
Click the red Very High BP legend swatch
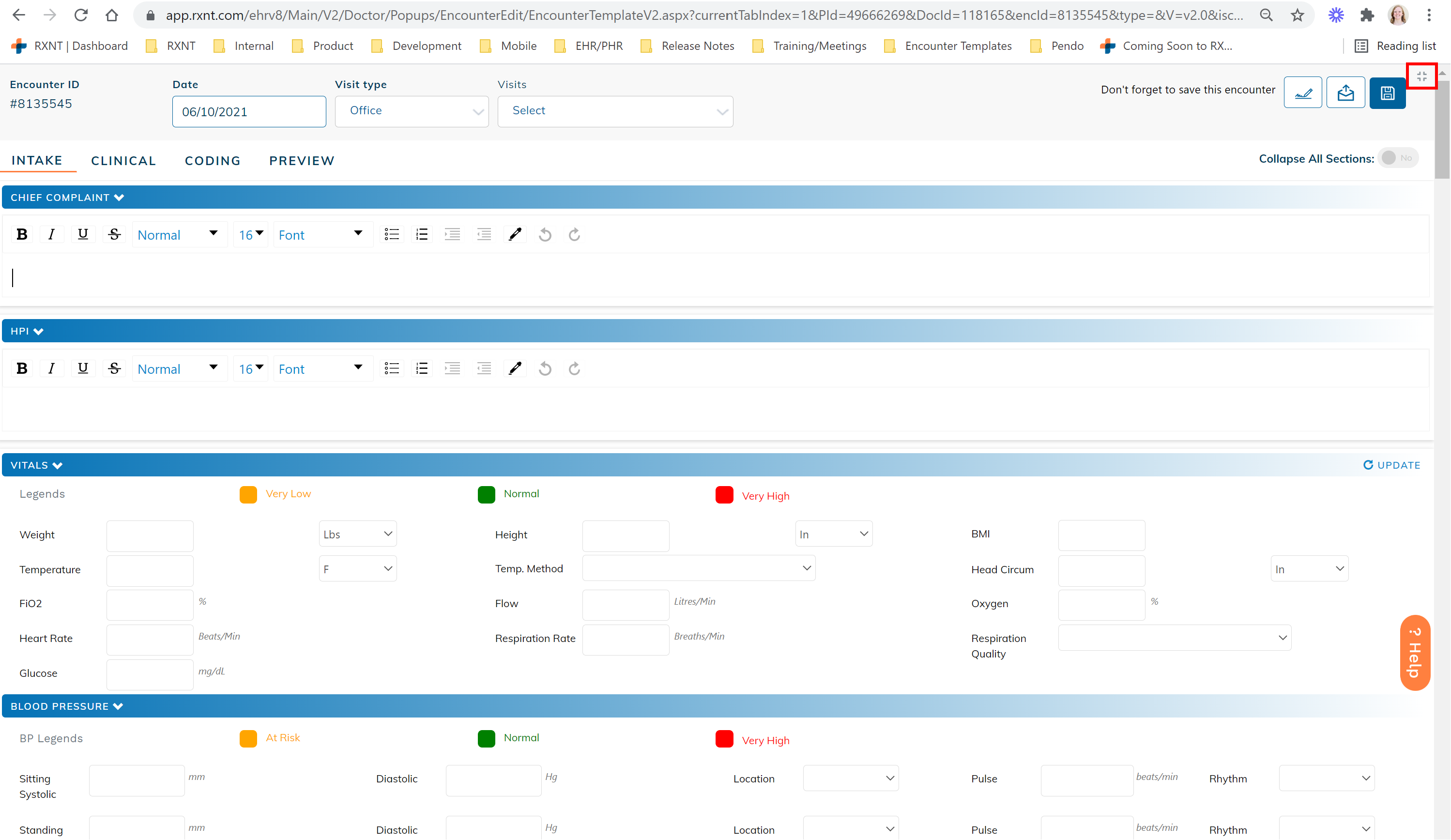pyautogui.click(x=724, y=739)
